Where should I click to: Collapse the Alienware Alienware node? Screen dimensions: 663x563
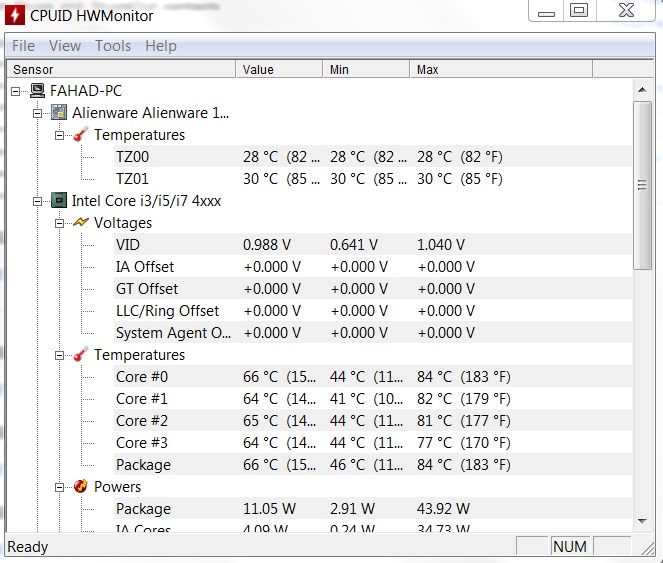tap(38, 113)
